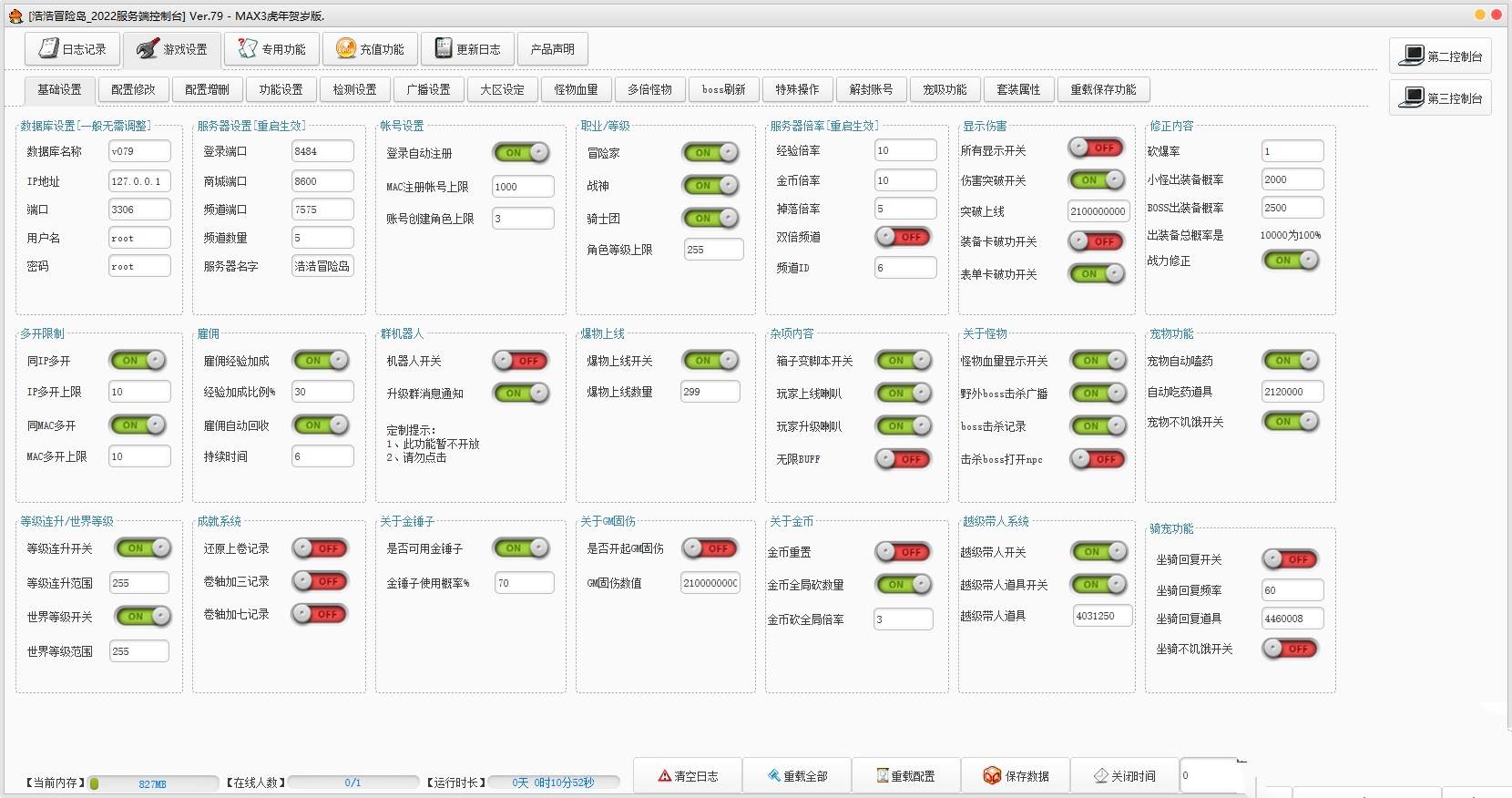
Task: Click the 重载全部 button
Action: [797, 776]
